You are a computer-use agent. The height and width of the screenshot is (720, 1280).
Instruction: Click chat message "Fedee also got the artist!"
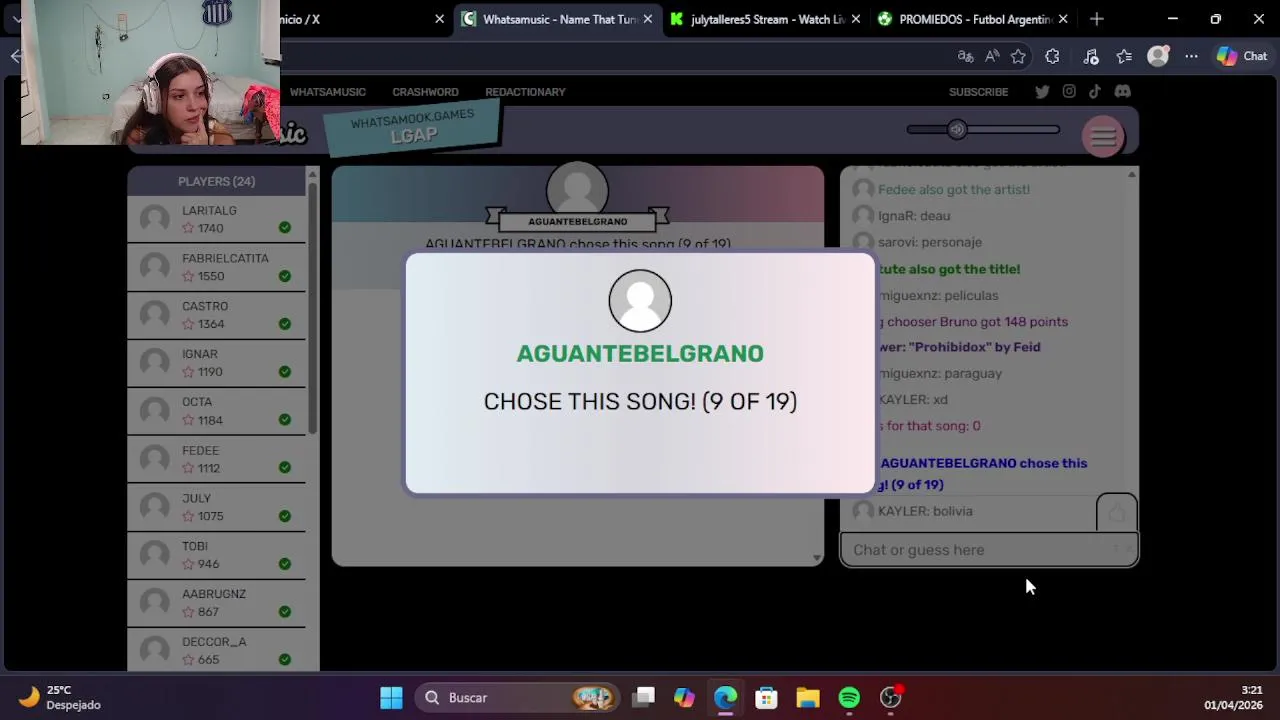pyautogui.click(x=954, y=189)
